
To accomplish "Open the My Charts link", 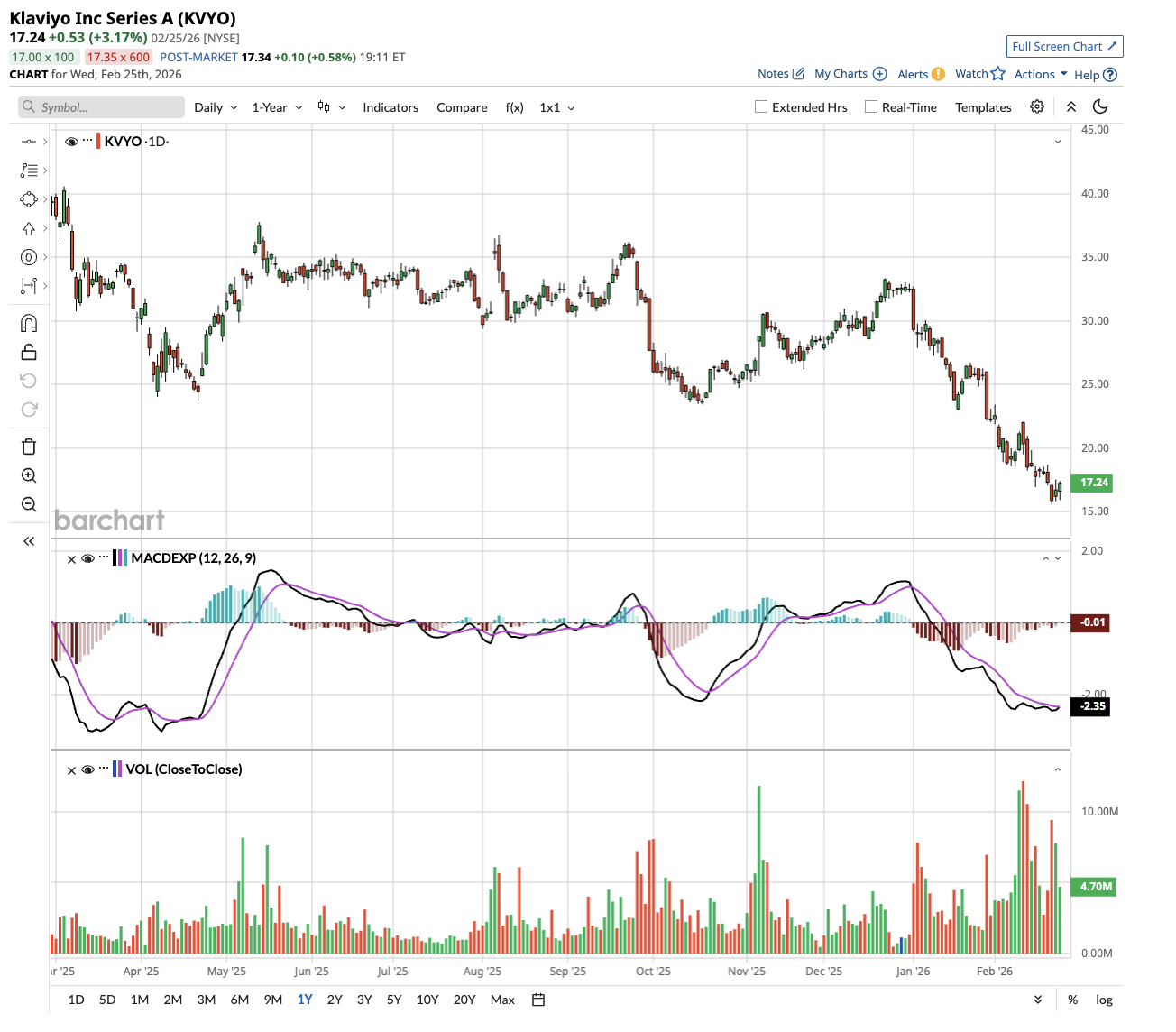I will (x=850, y=74).
